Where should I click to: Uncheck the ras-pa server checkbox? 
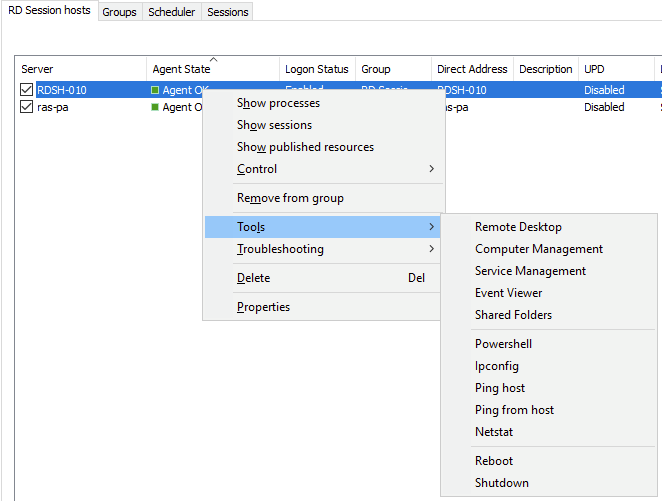pyautogui.click(x=26, y=107)
